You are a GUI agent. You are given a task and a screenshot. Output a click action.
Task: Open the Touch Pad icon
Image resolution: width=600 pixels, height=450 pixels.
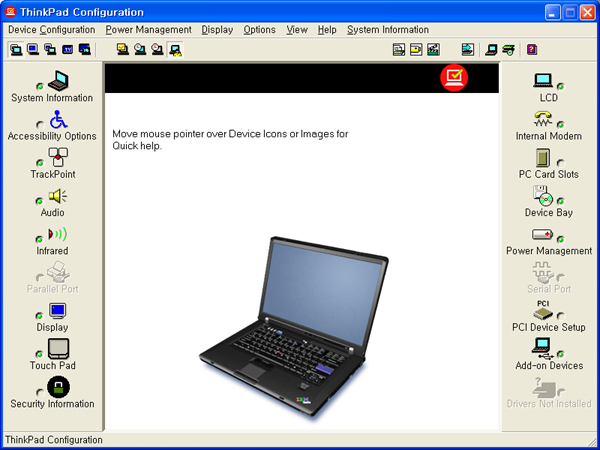click(58, 349)
